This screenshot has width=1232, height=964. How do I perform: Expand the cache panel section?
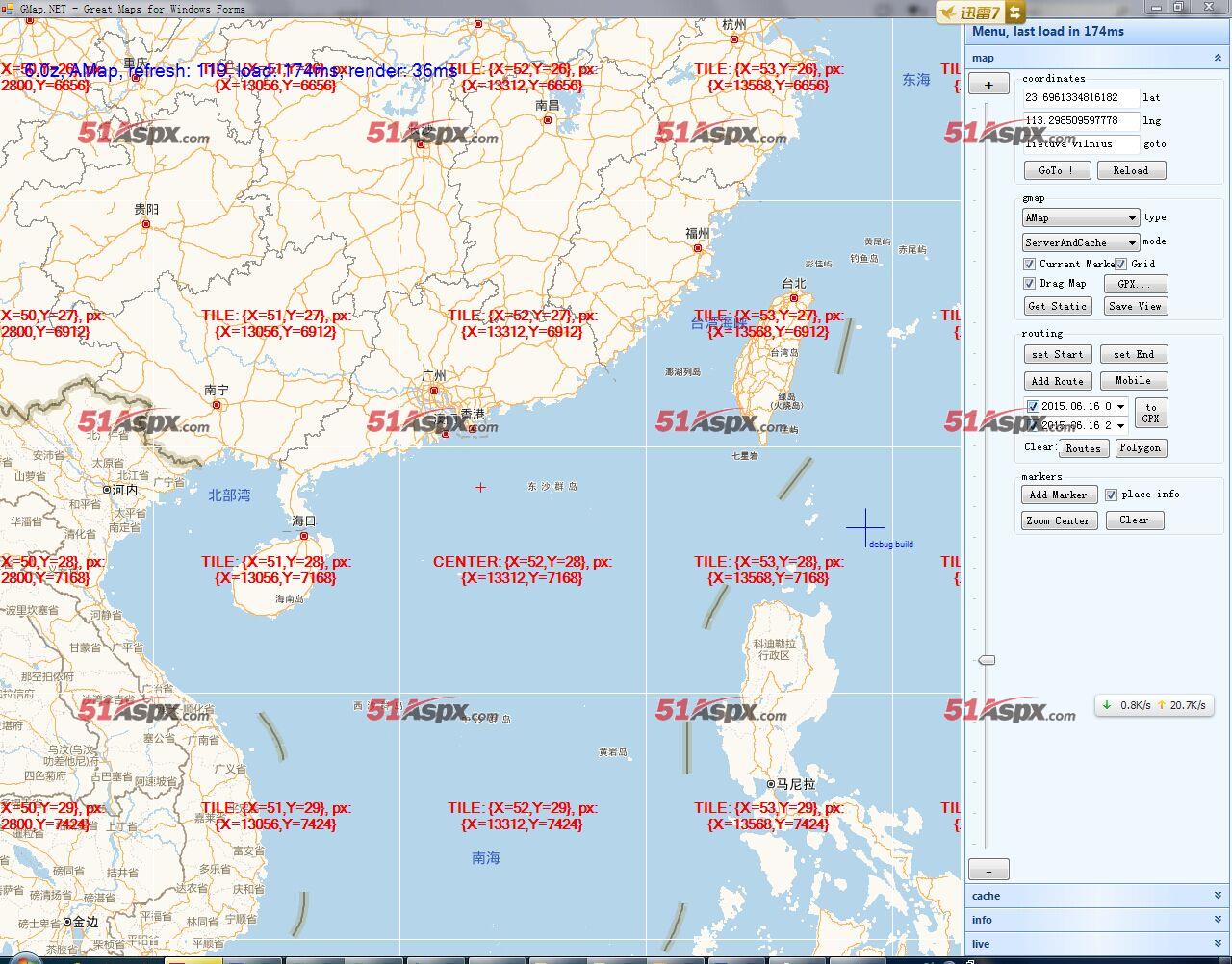1218,896
